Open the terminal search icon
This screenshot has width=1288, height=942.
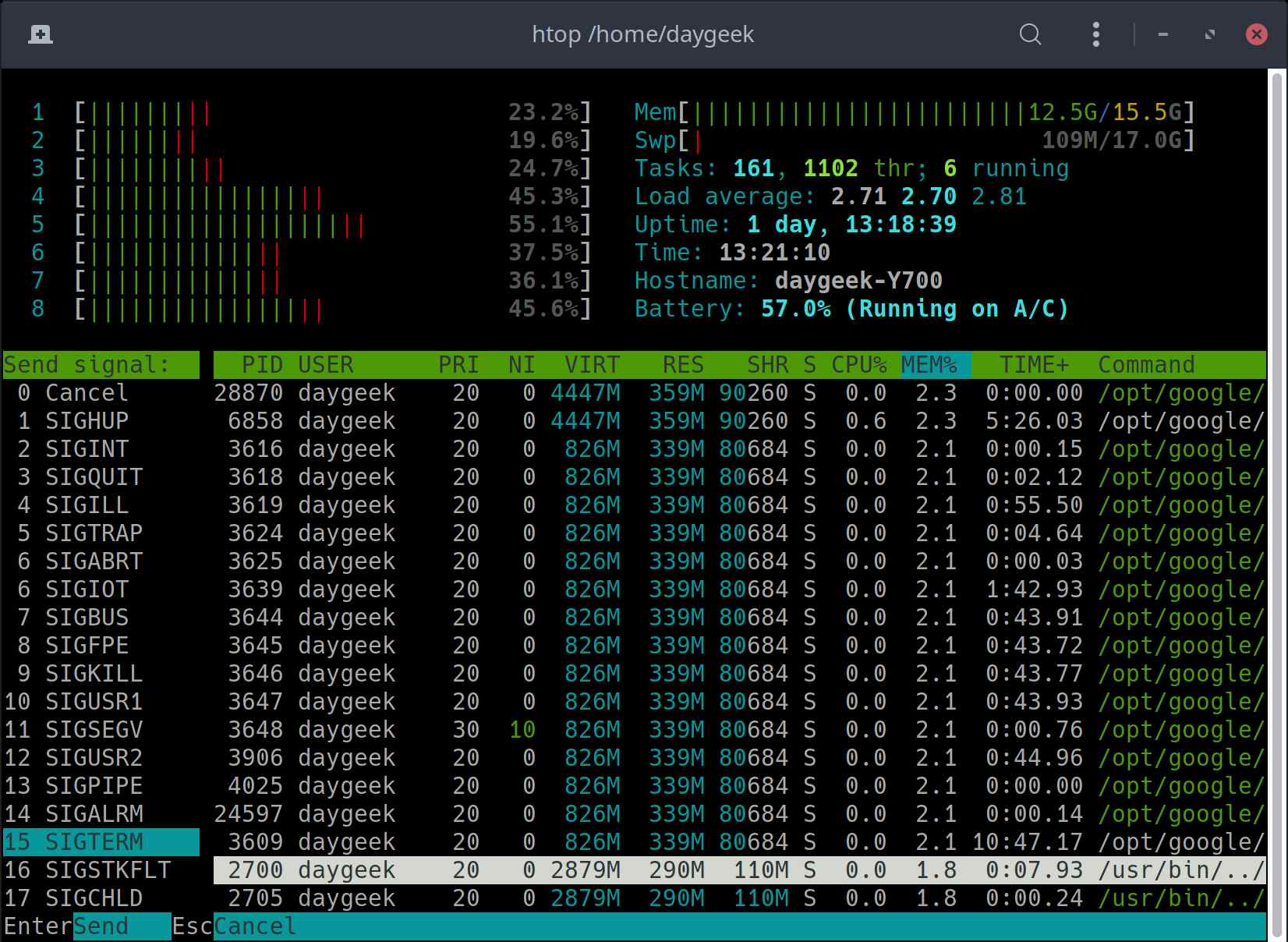[x=1030, y=34]
